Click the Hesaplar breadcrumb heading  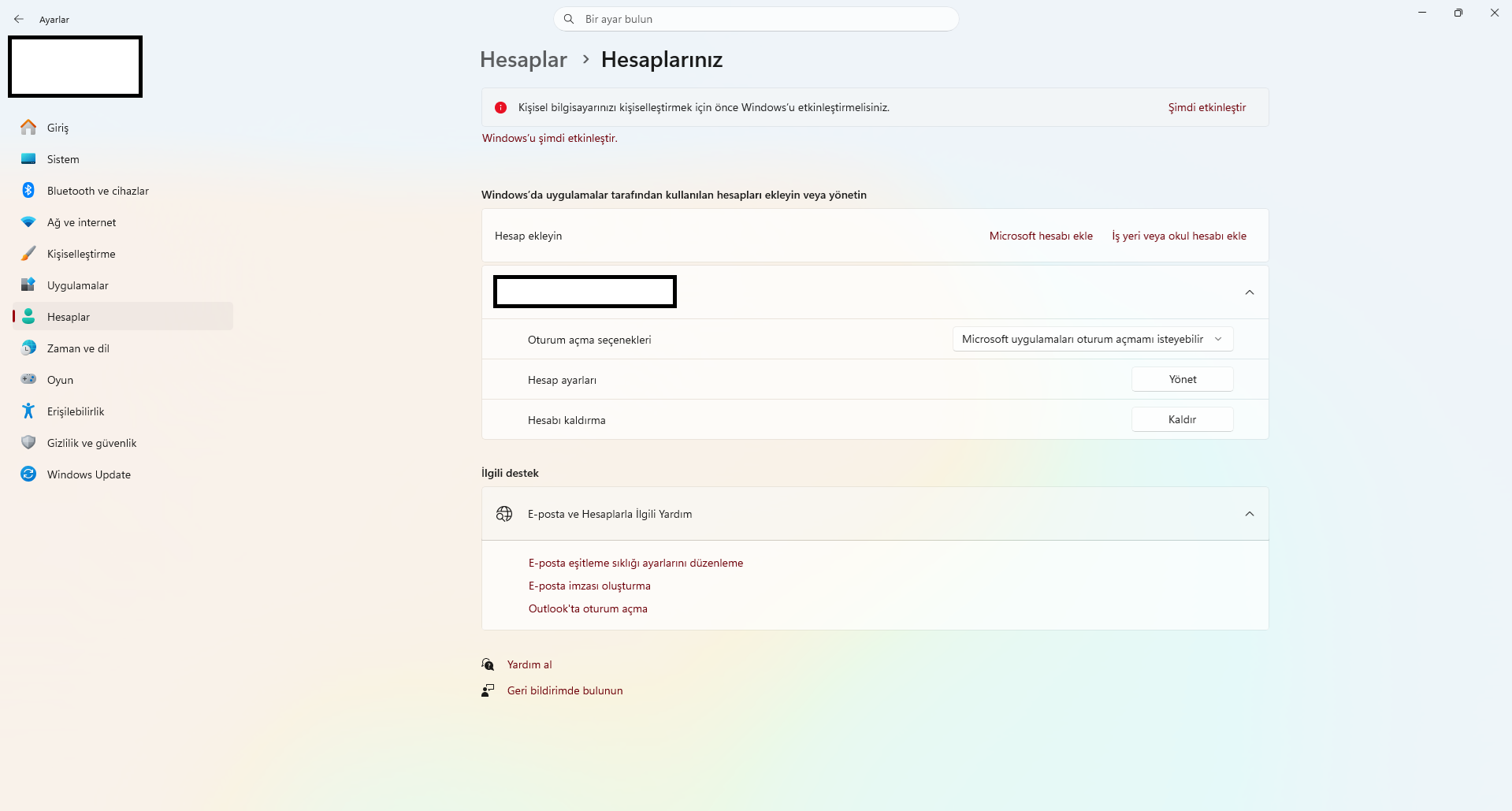524,60
